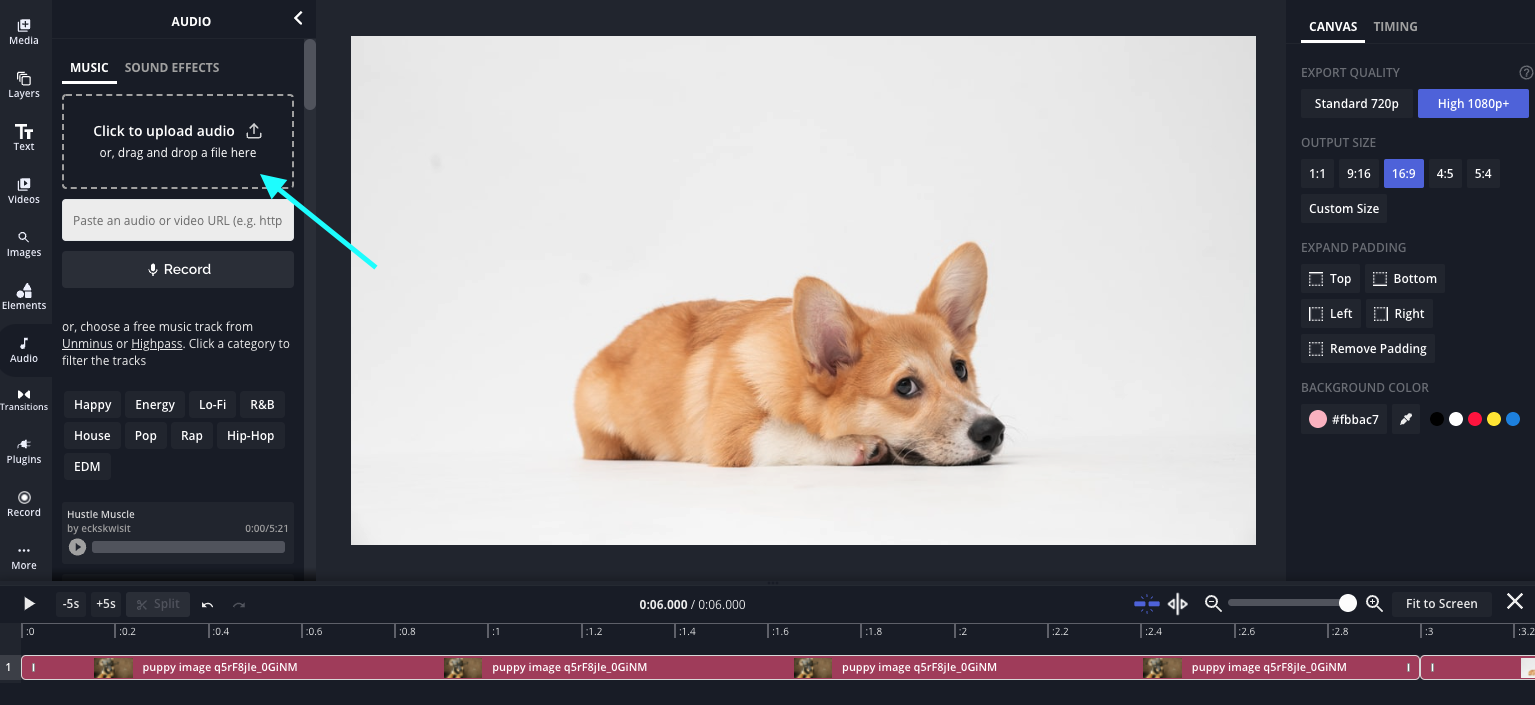Select the red background color swatch
The height and width of the screenshot is (705, 1535).
(1474, 419)
